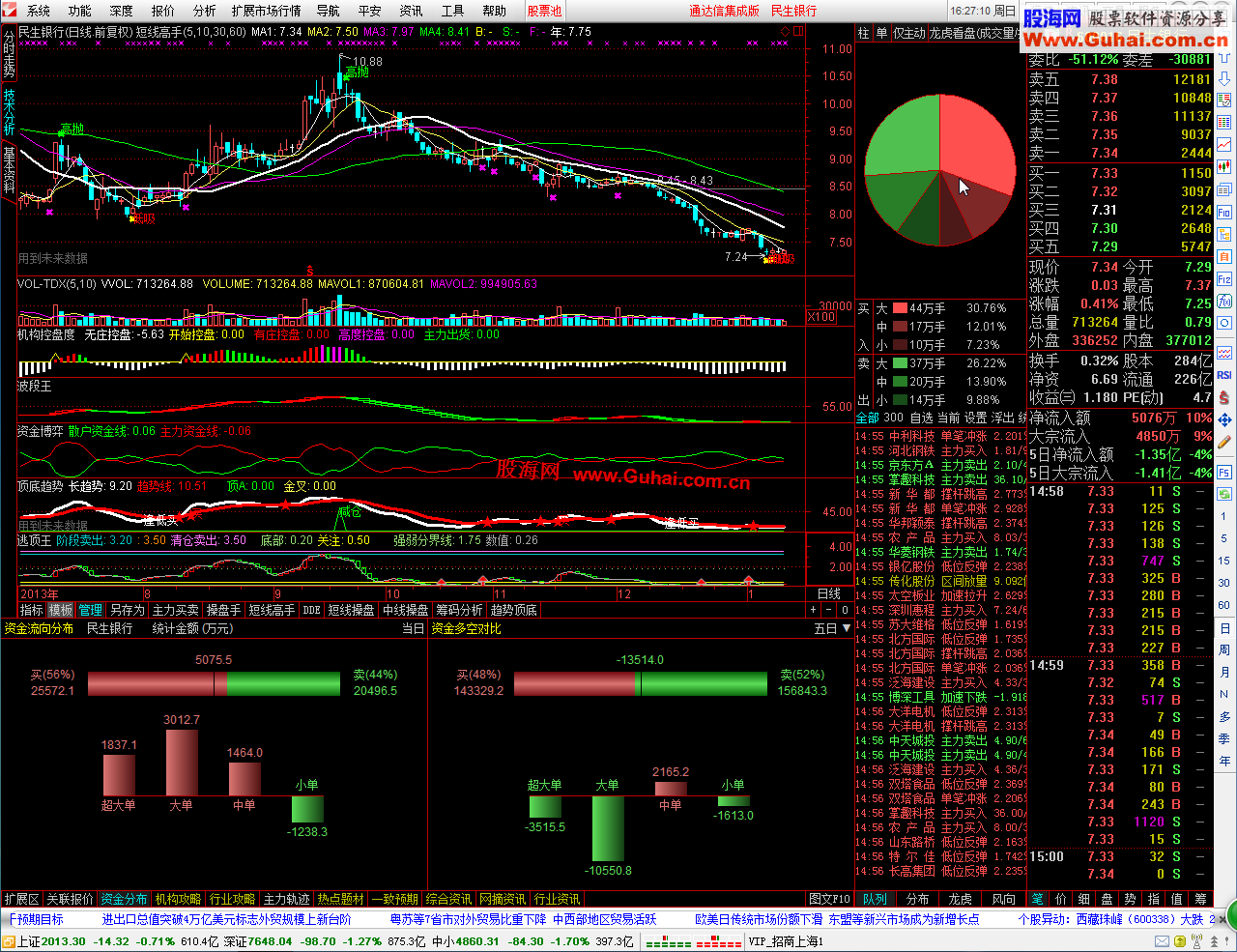Click the 大单 3012.7 red bar

pyautogui.click(x=182, y=762)
